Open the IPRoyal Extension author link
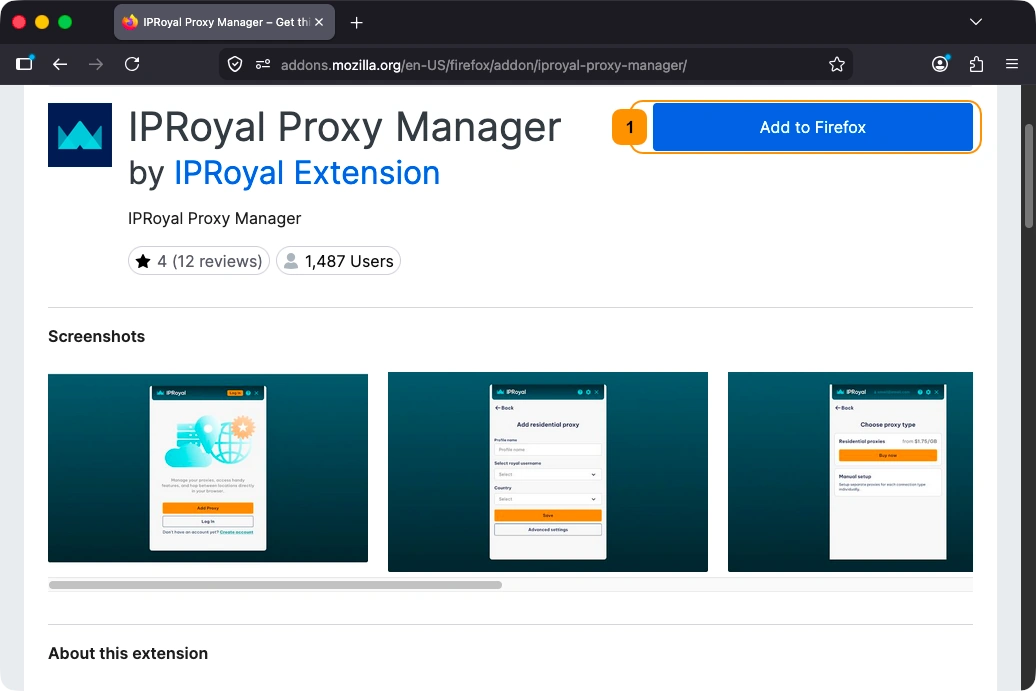 click(x=307, y=173)
